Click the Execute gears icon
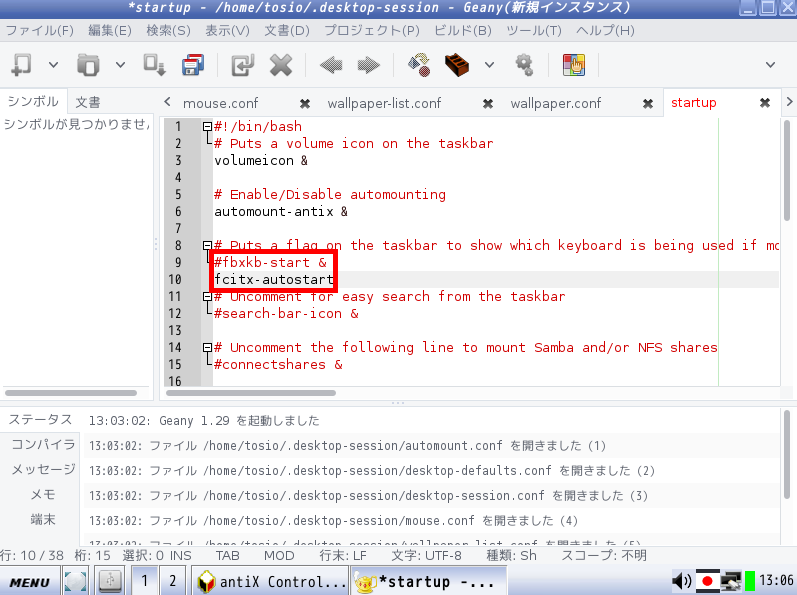The image size is (797, 595). click(524, 65)
